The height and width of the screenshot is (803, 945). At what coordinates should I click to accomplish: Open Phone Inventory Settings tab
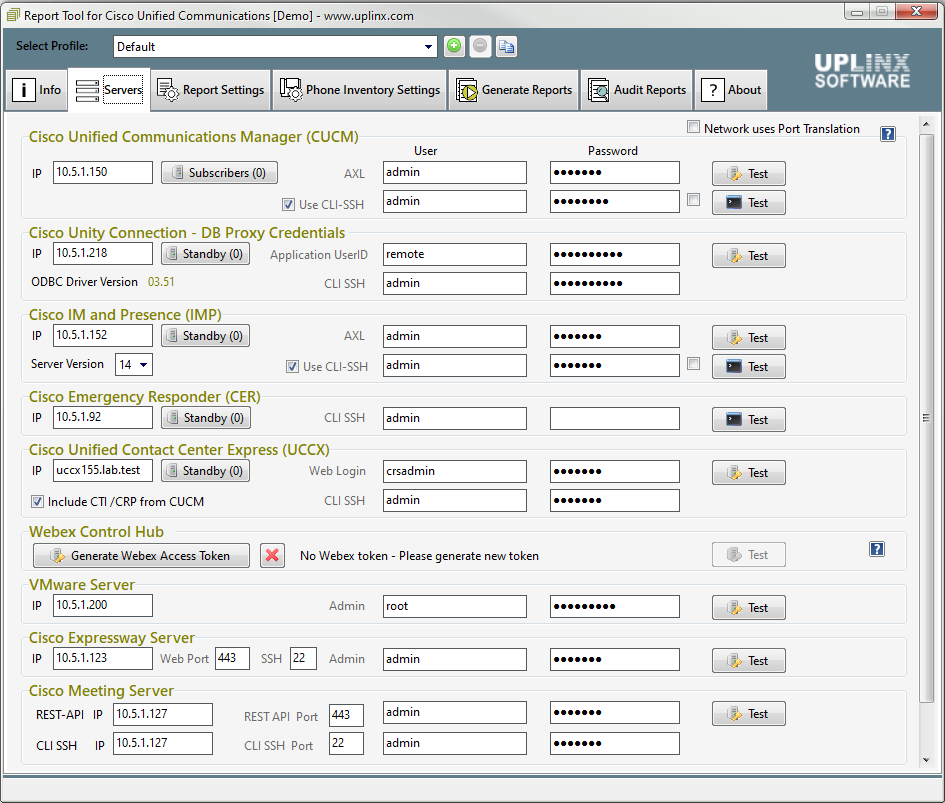360,90
